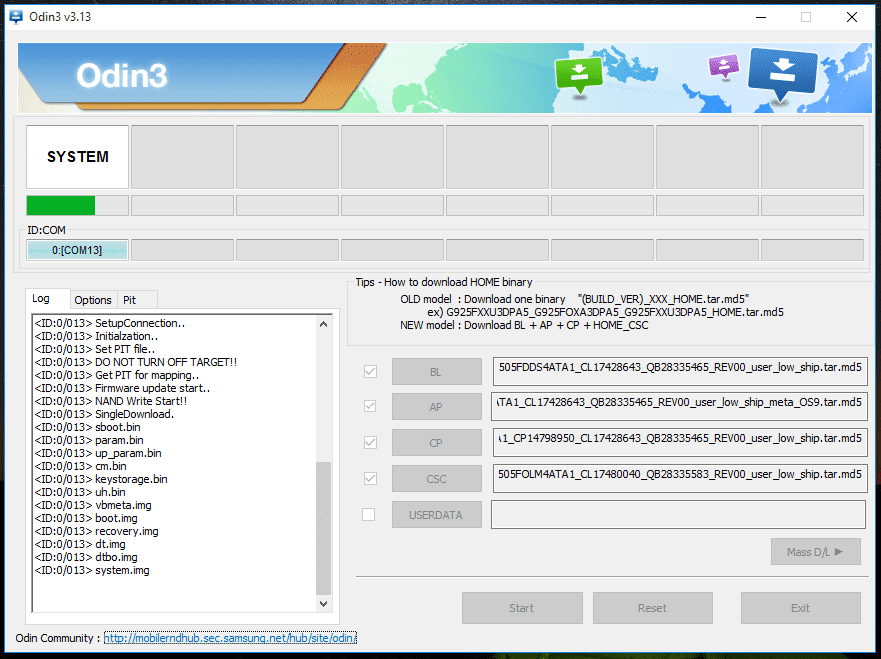The height and width of the screenshot is (659, 881).
Task: Click the CP file button
Action: pyautogui.click(x=437, y=443)
